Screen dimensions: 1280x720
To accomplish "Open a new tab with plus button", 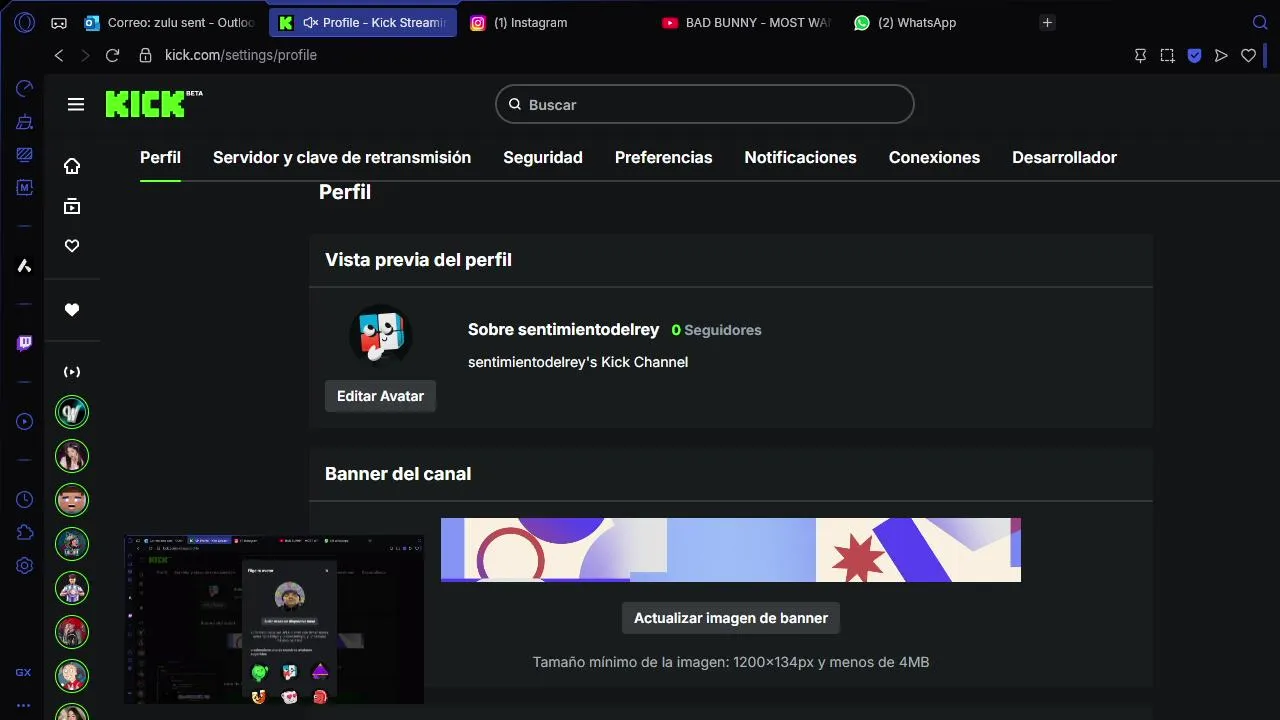I will (x=1047, y=22).
